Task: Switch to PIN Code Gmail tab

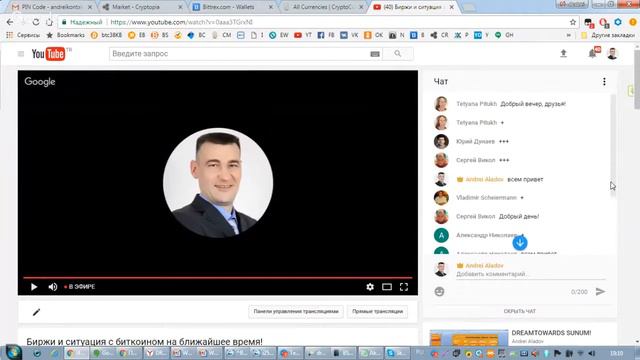Action: [x=51, y=7]
